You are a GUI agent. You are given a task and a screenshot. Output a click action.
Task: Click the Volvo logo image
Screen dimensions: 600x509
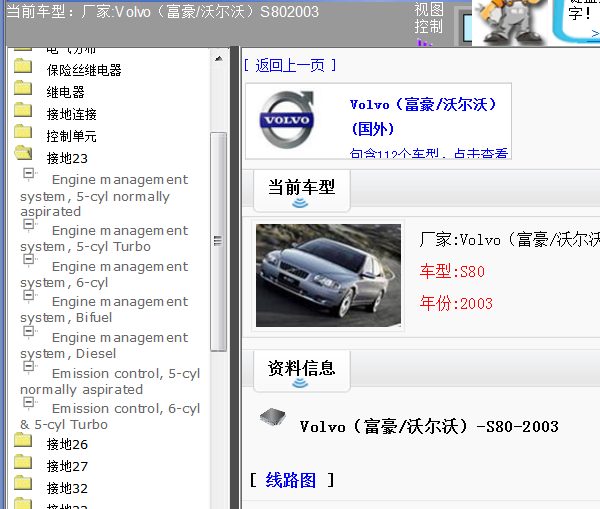(287, 120)
